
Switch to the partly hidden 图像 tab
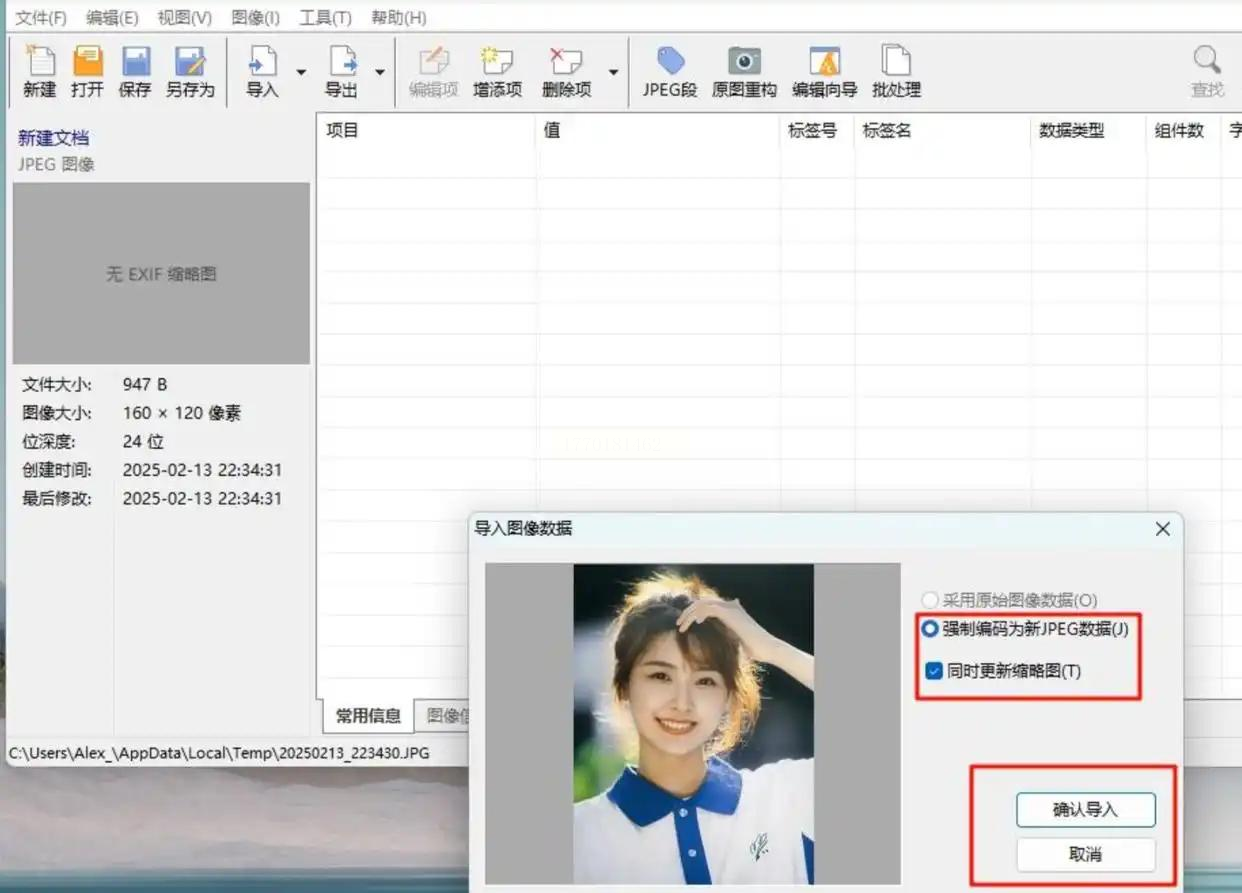click(x=443, y=715)
